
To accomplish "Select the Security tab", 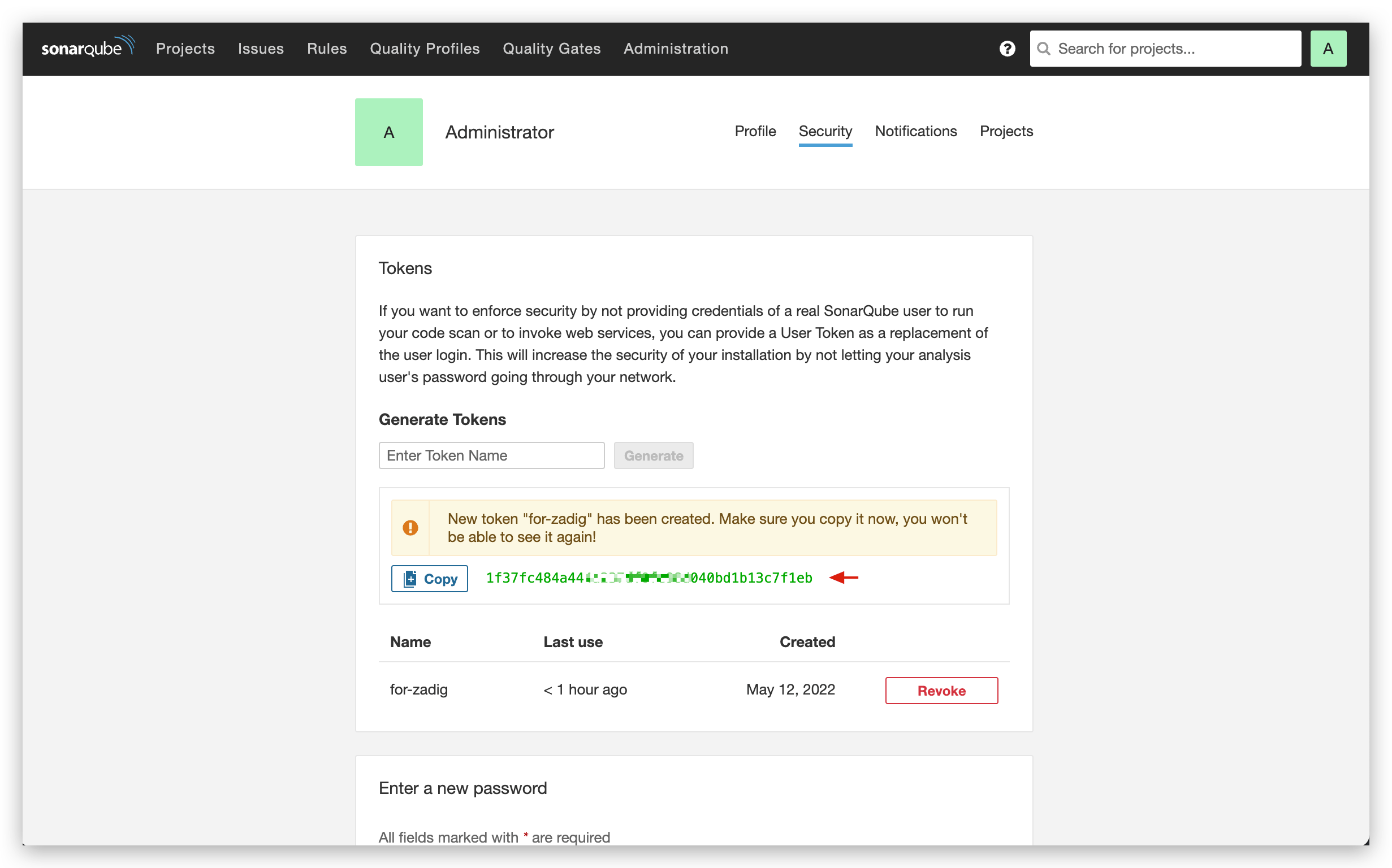I will (825, 132).
